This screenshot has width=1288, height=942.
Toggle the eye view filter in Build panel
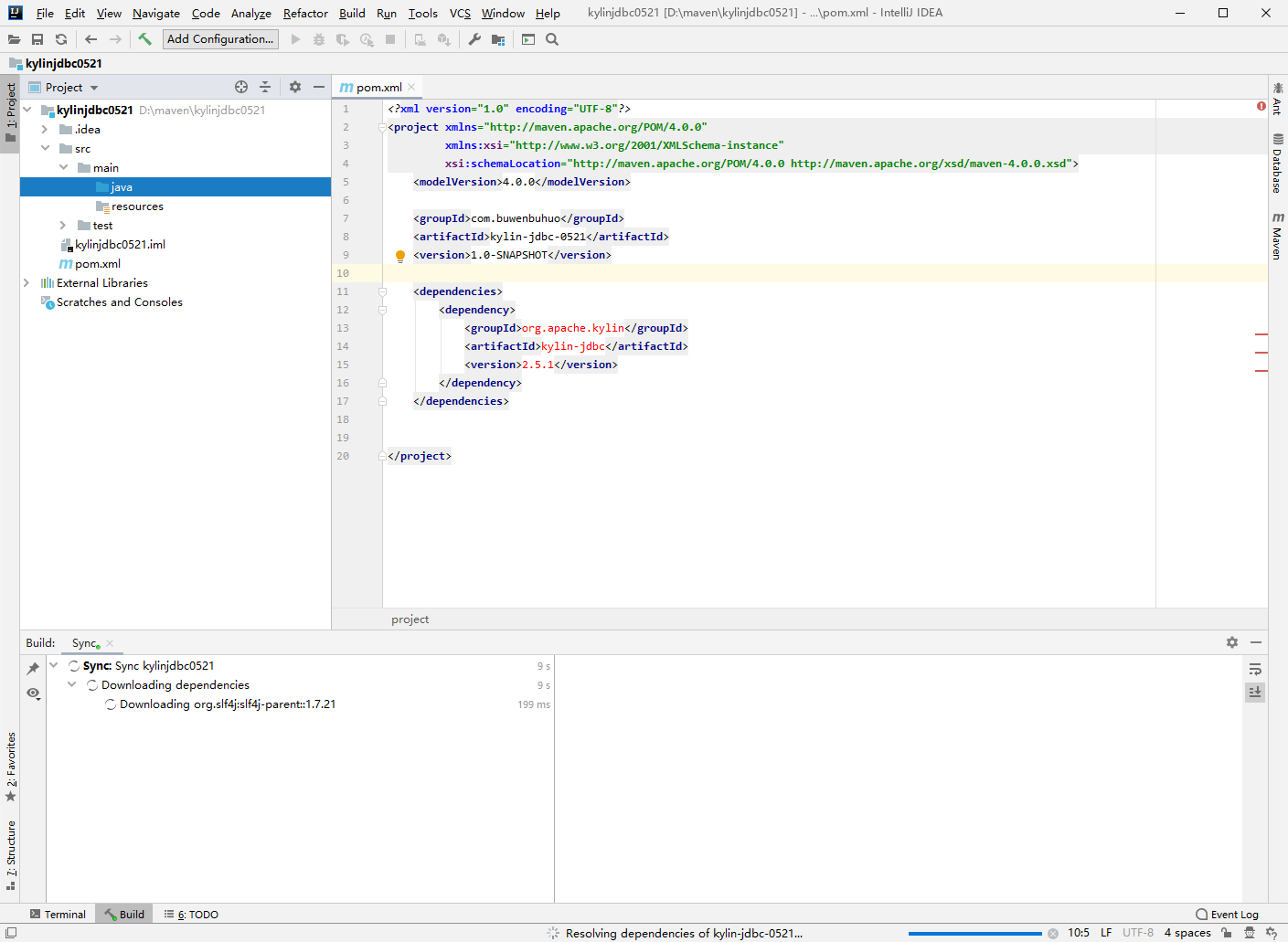coord(33,693)
